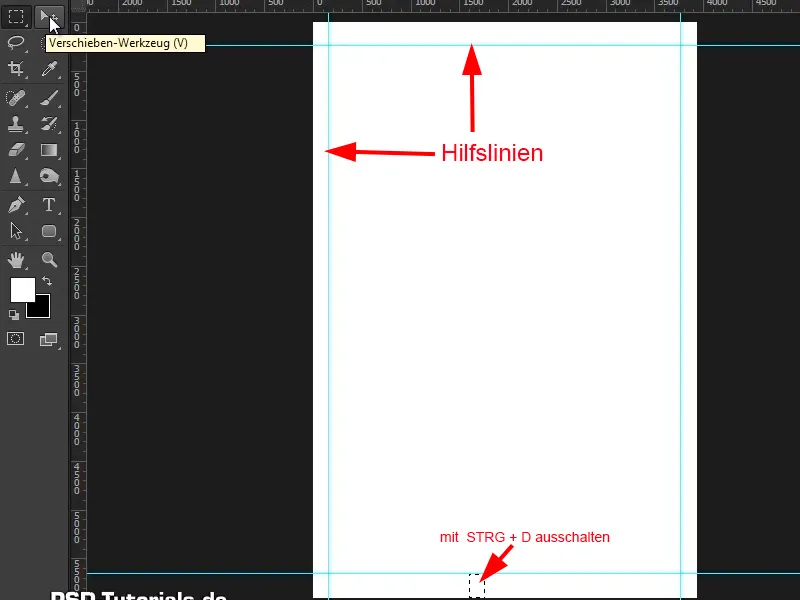Toggle Quick Mask mode

click(16, 339)
